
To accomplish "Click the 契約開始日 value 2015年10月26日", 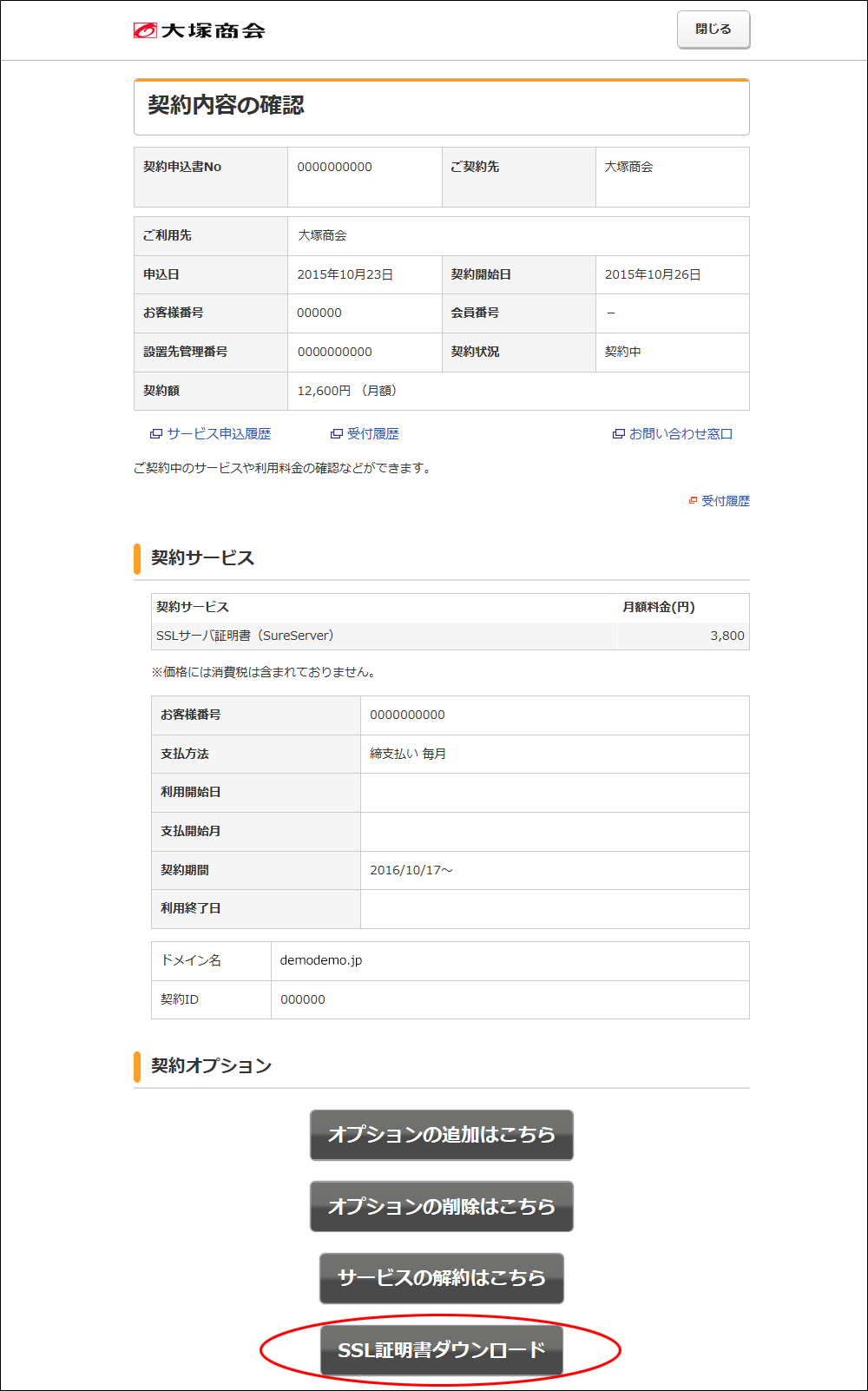I will click(x=653, y=274).
